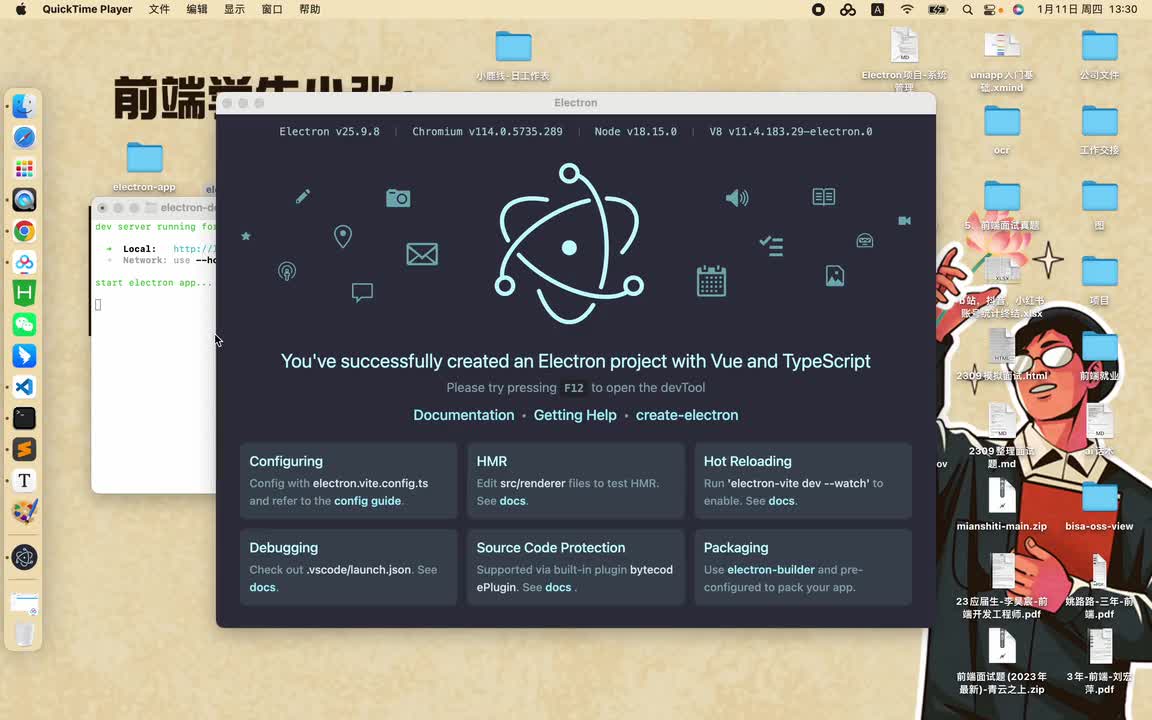This screenshot has width=1152, height=720.
Task: Select the 工作交接 folder
Action: coord(1099,130)
